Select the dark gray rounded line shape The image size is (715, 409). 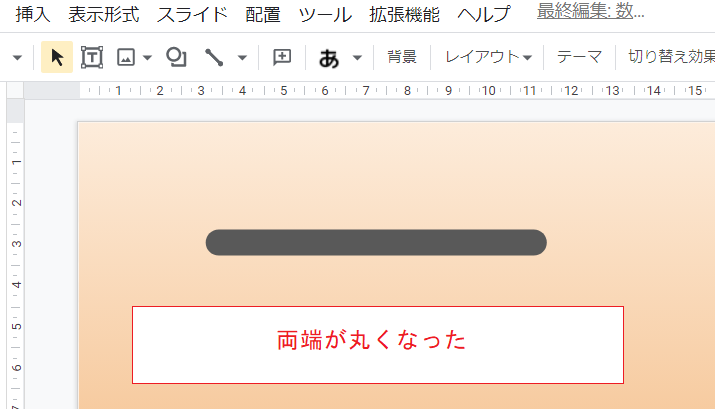(376, 243)
